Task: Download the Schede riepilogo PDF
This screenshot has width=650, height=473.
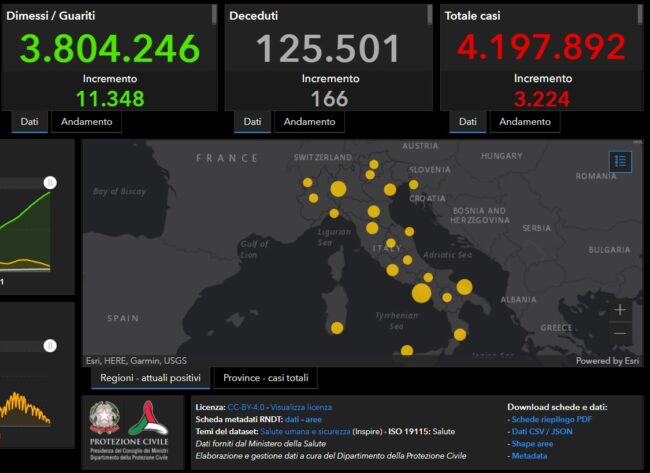Action: coord(552,420)
